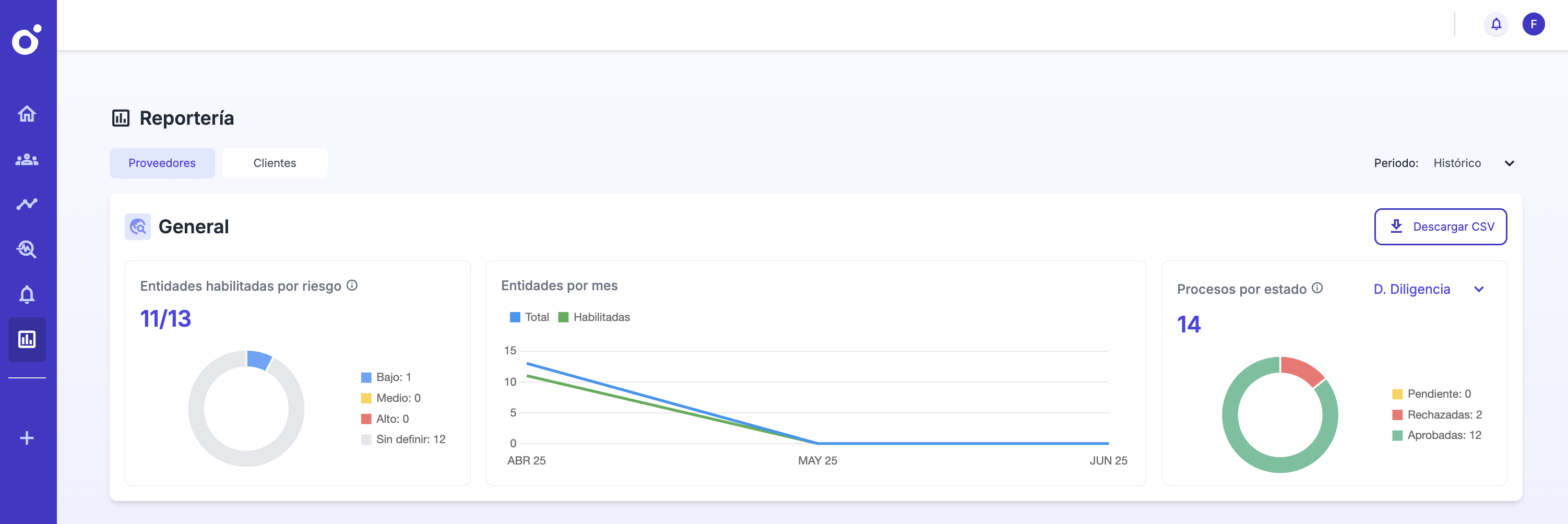Viewport: 1568px width, 524px height.
Task: Open the trend line analytics icon
Action: coord(27,204)
